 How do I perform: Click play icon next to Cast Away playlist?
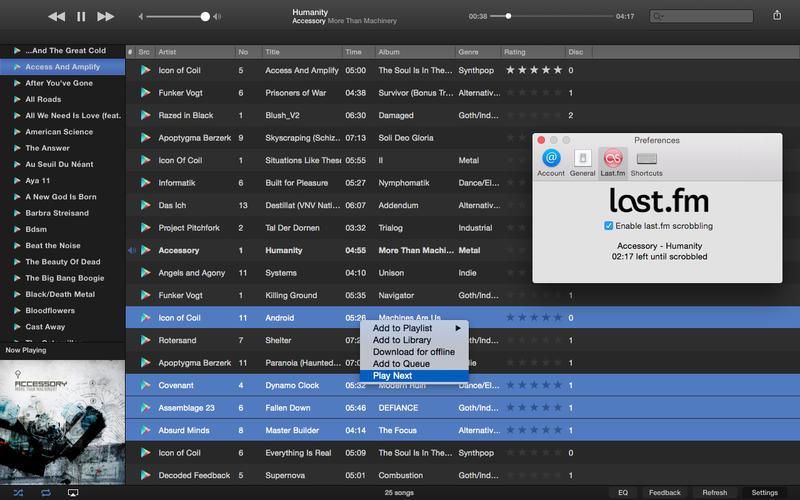click(17, 327)
